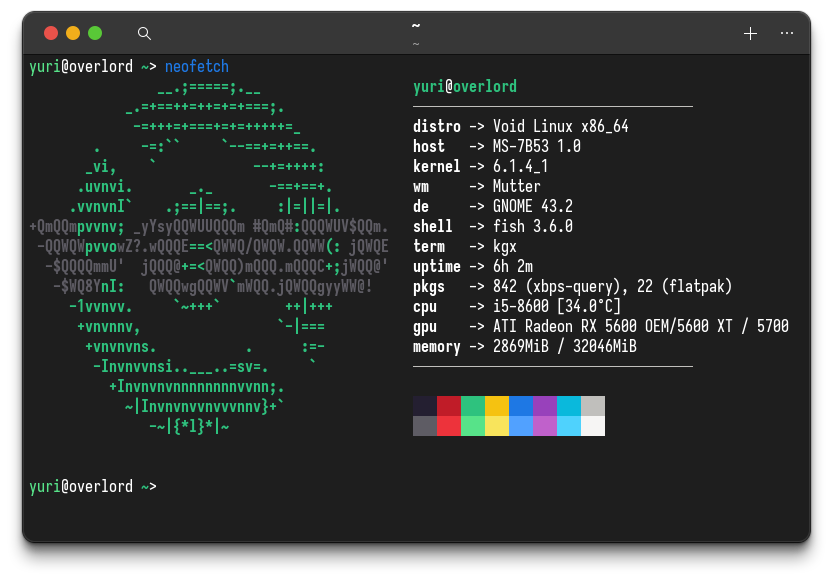Select the magenta swatch in the top row

(545, 405)
